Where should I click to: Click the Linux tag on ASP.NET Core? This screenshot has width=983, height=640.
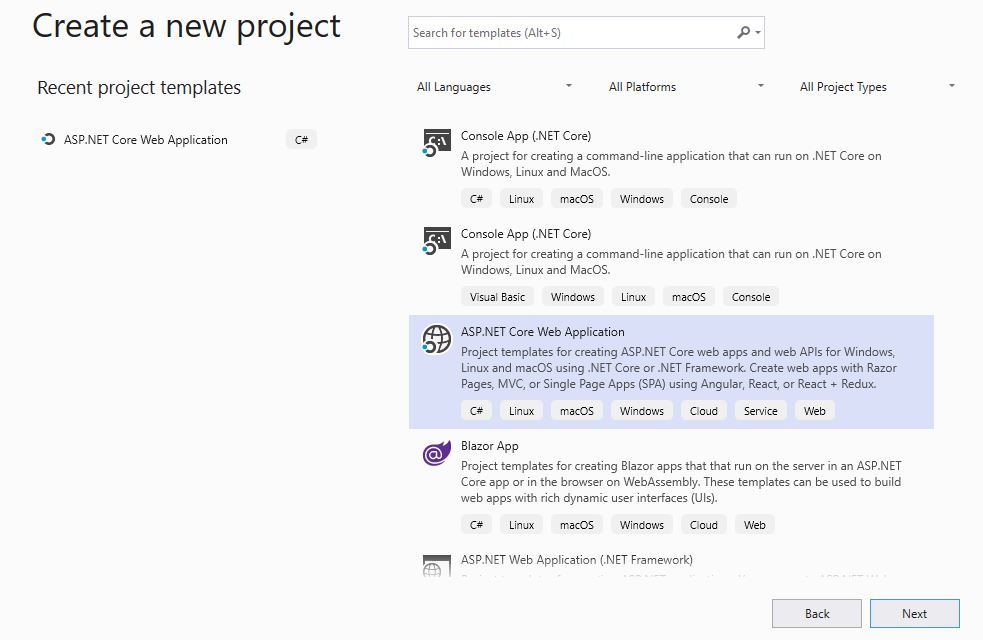[521, 411]
